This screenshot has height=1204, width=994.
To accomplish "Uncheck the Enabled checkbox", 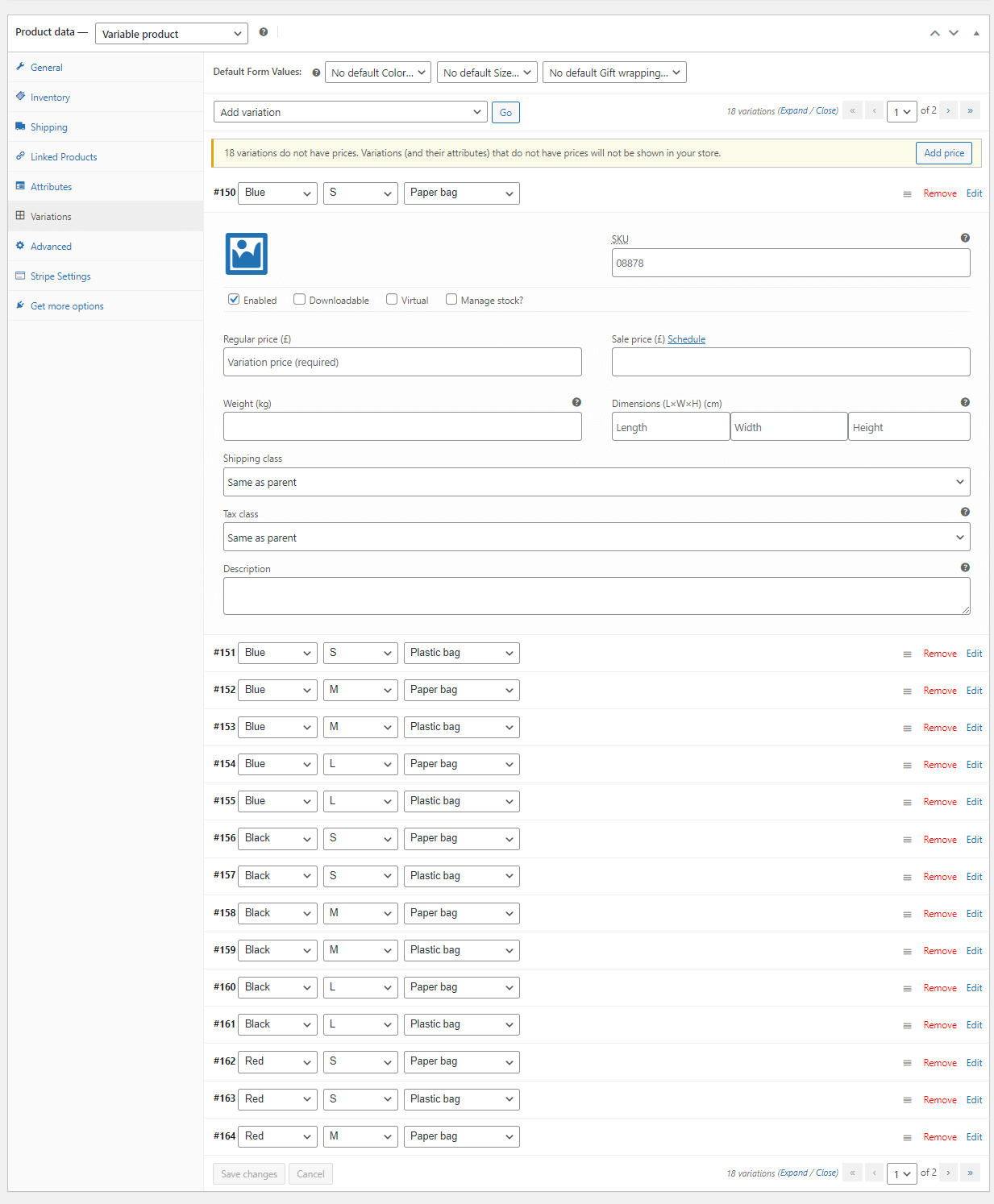I will click(234, 299).
